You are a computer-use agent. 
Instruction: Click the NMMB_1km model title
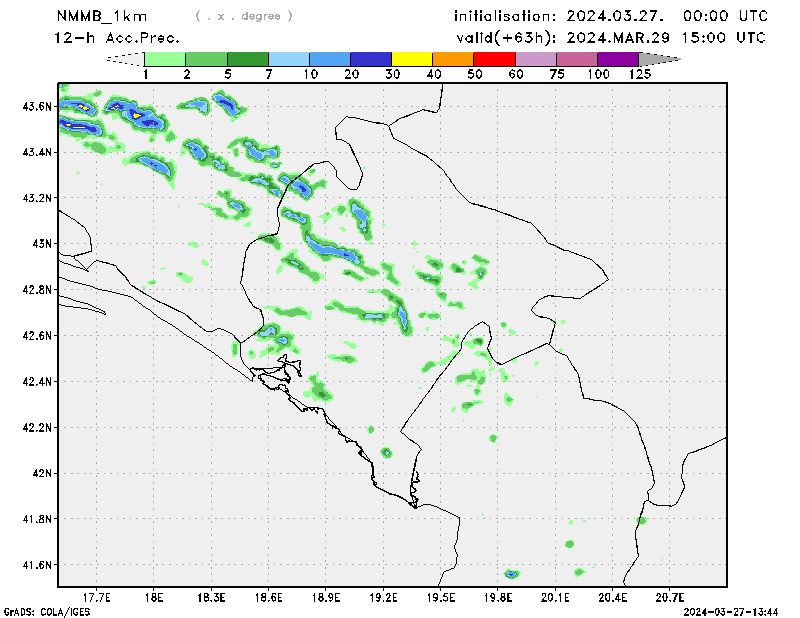coord(102,16)
